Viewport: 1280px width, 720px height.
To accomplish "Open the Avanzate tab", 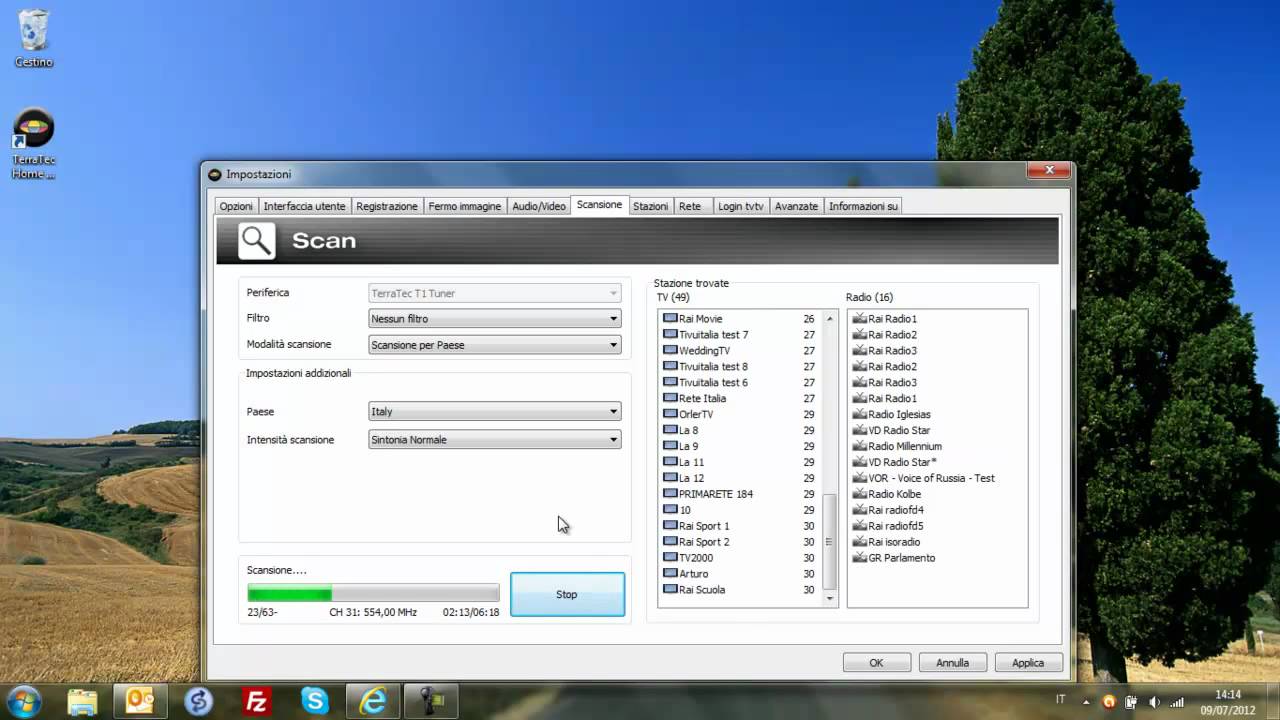I will point(796,206).
